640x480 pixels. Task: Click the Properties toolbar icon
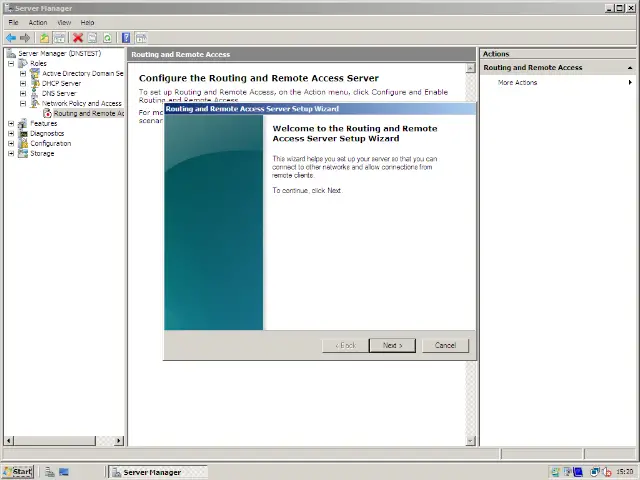click(92, 38)
